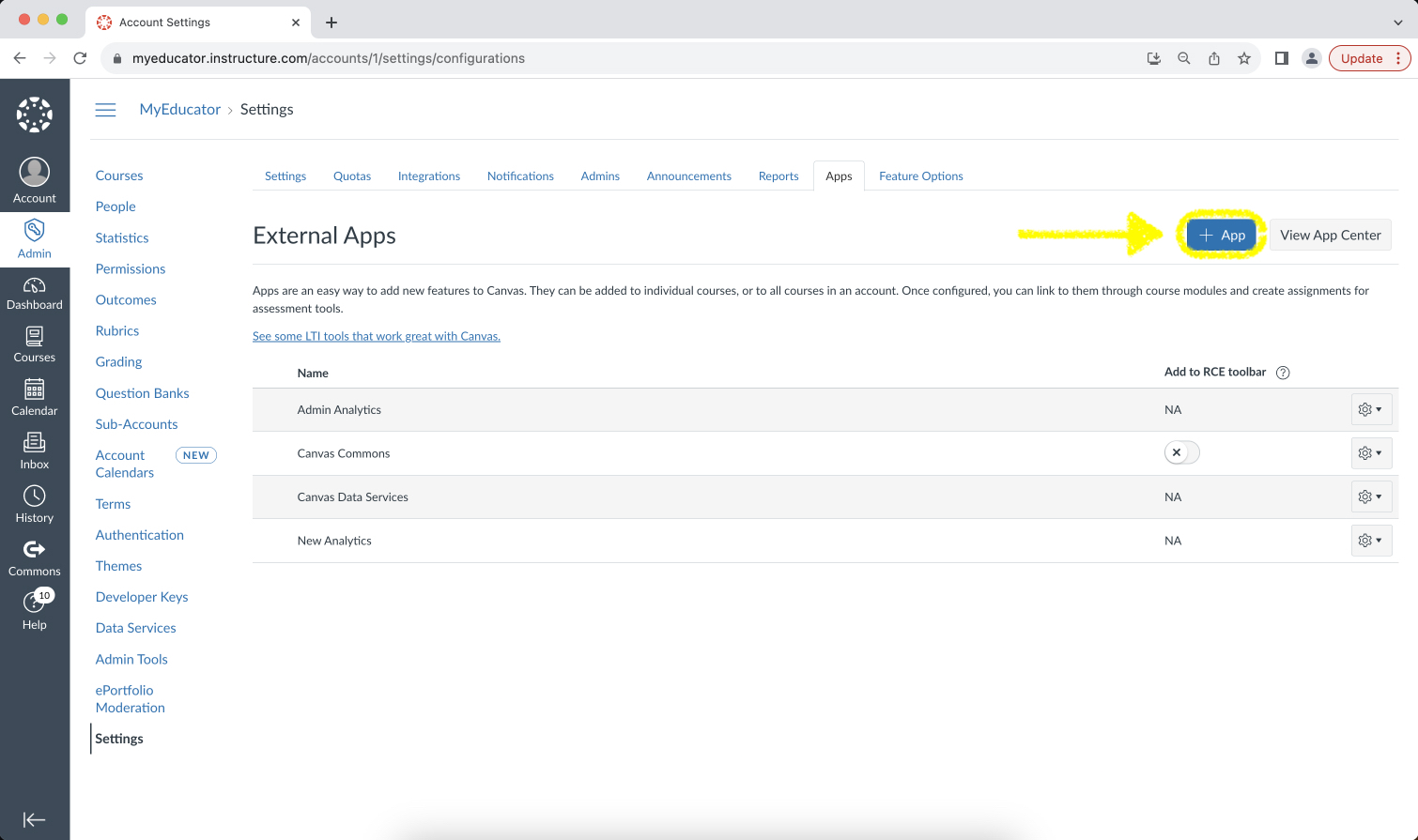Switch to the Settings tab
The height and width of the screenshot is (840, 1418).
[x=285, y=176]
